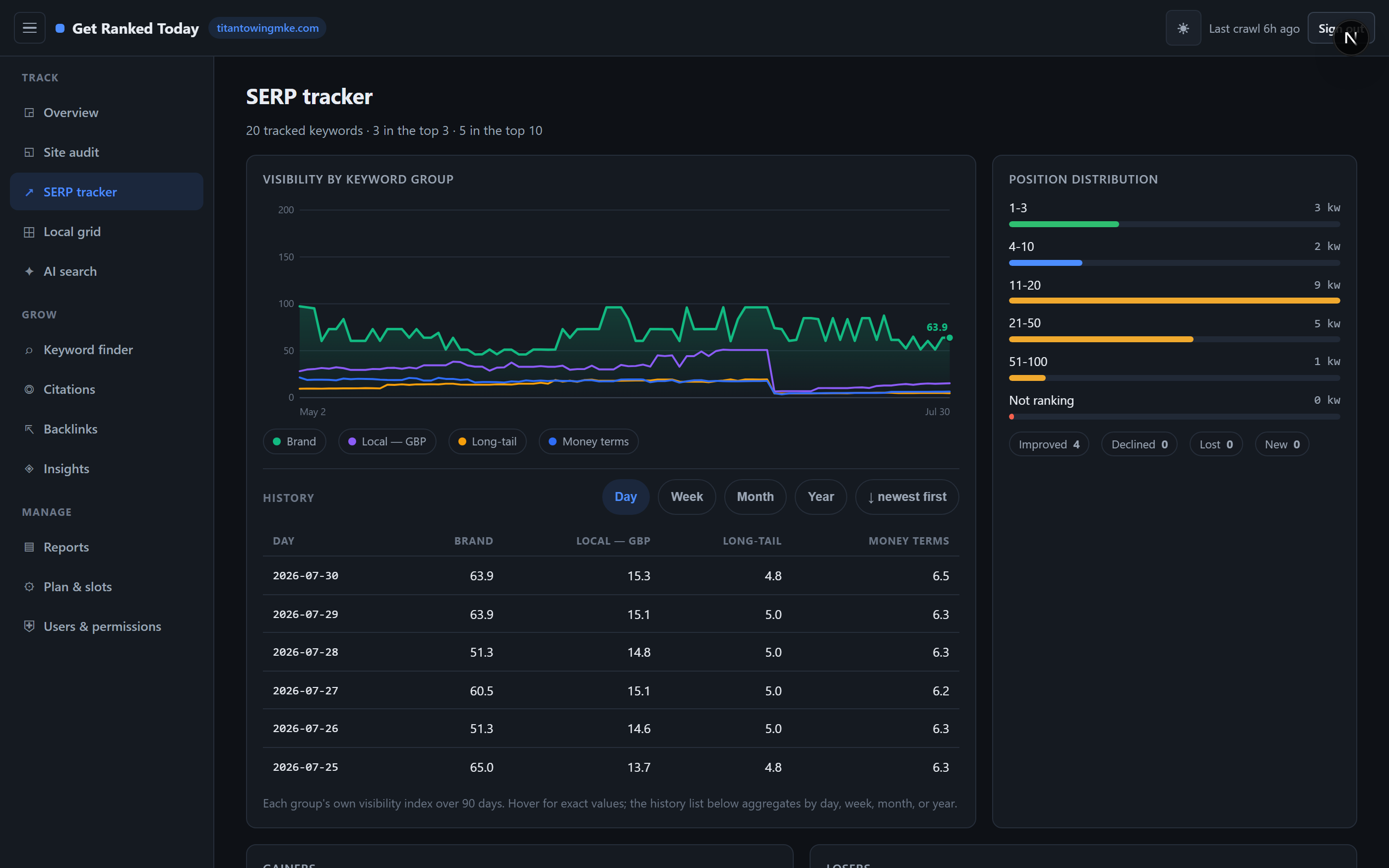
Task: Click the 6.5 Money terms value
Action: pos(941,576)
